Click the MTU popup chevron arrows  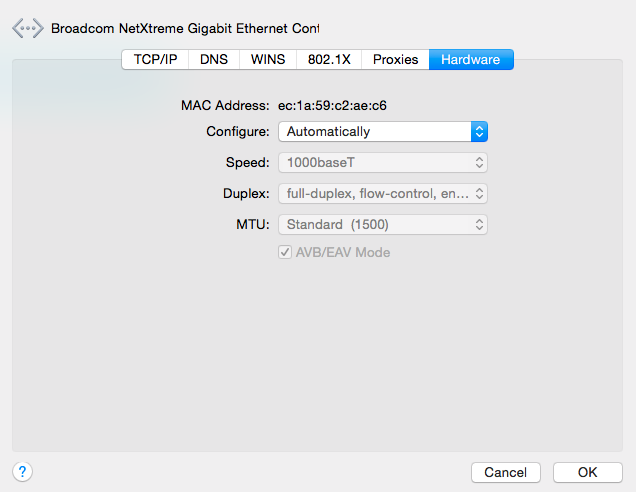click(479, 224)
